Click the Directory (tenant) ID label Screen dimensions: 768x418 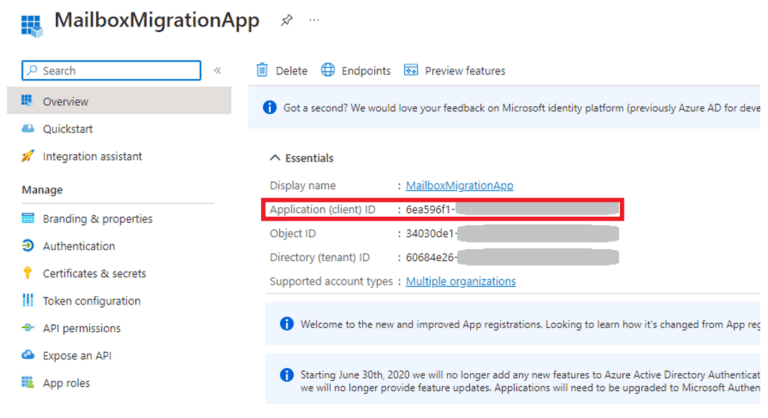[x=319, y=258]
